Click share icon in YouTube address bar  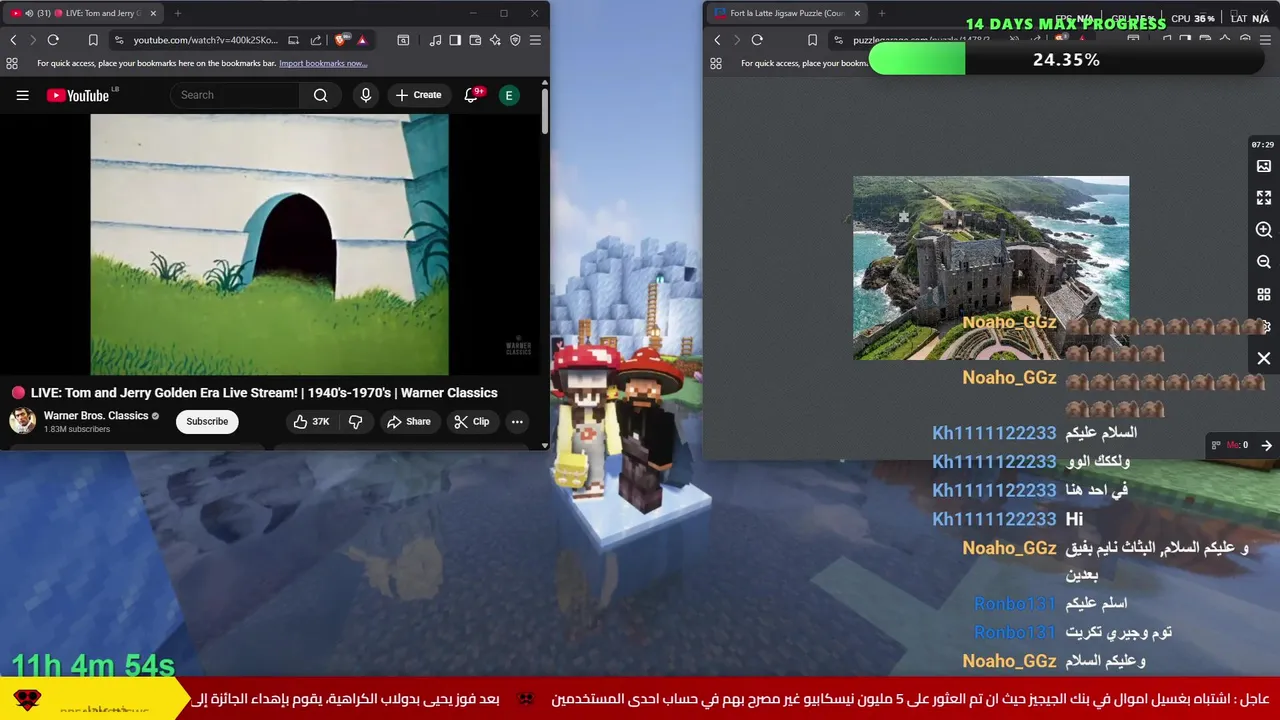(x=316, y=40)
